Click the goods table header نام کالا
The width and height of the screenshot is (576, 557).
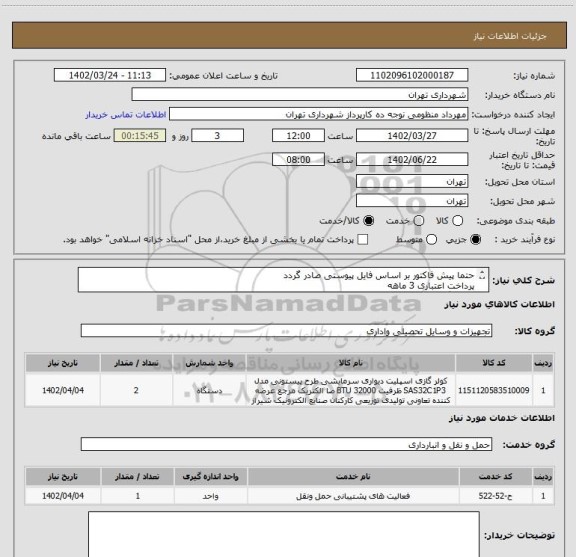350,363
